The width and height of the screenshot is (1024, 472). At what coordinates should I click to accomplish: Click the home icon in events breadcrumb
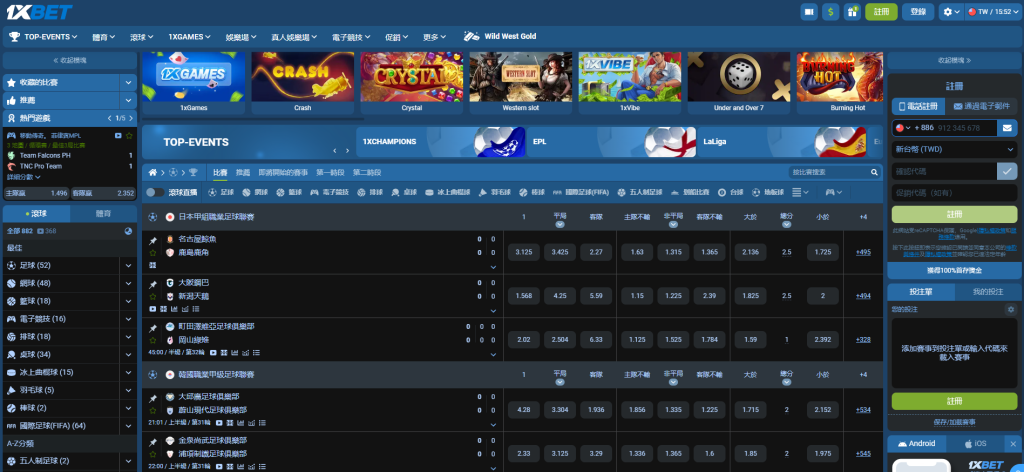[x=153, y=172]
